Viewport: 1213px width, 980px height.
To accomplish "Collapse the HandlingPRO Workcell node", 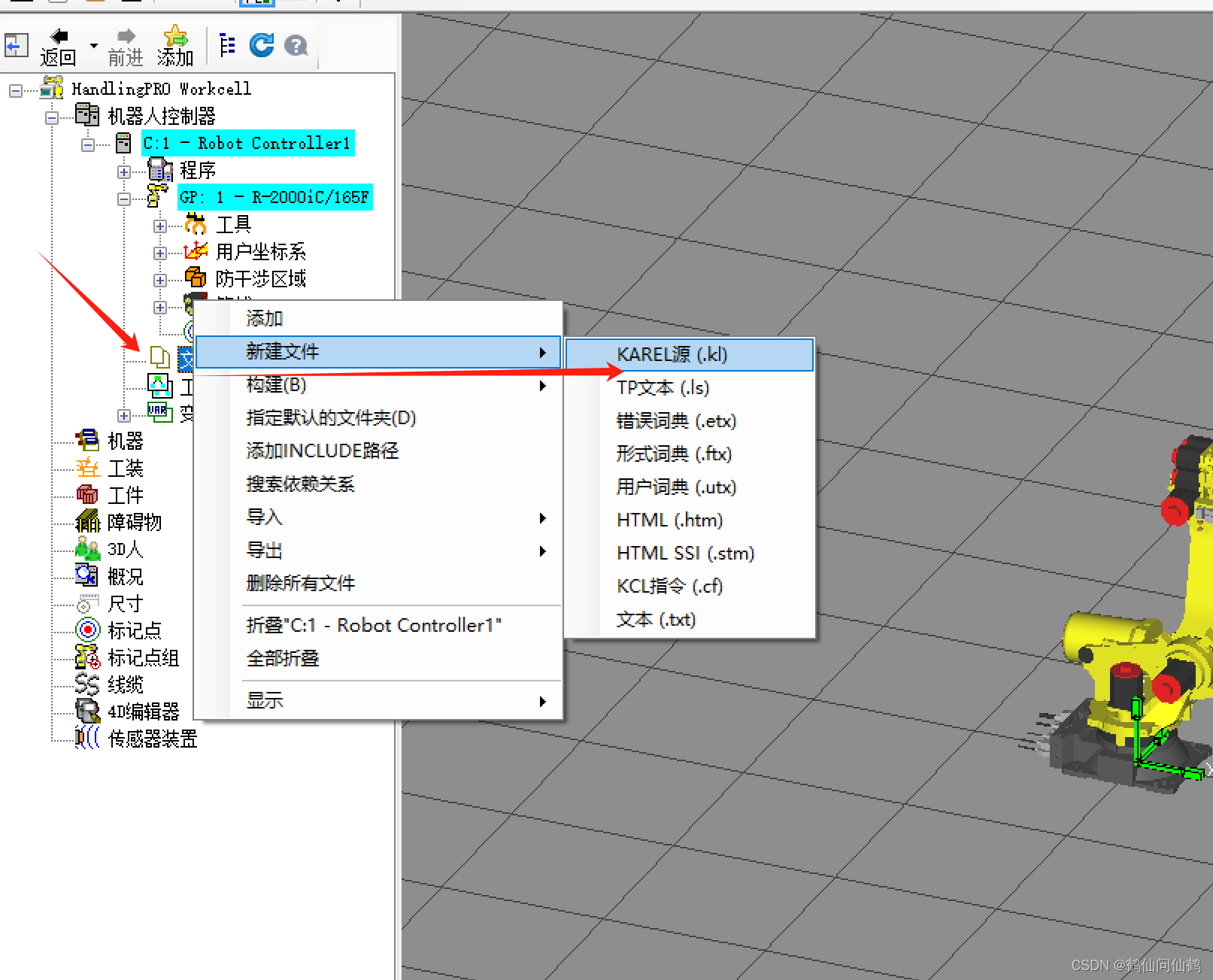I will click(x=15, y=91).
